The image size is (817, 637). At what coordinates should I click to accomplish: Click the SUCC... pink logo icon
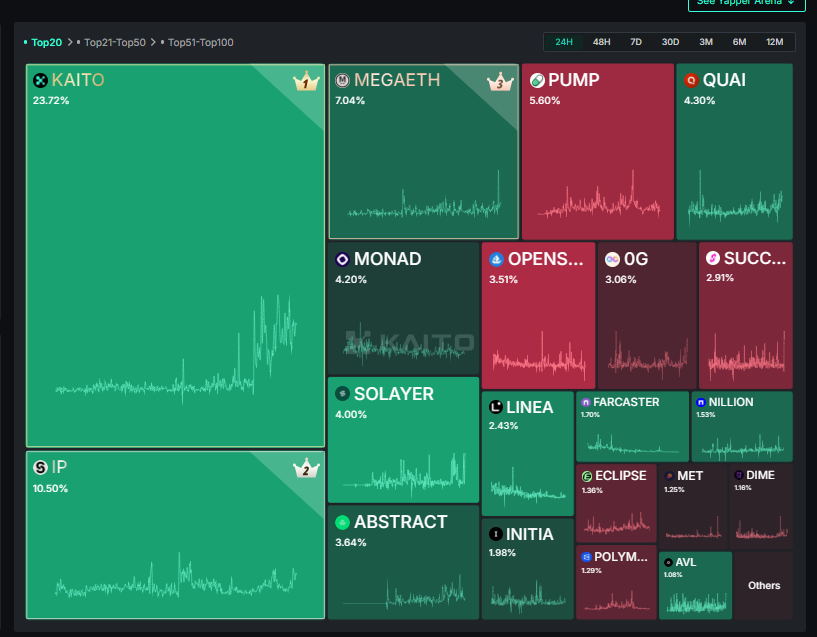pos(713,258)
